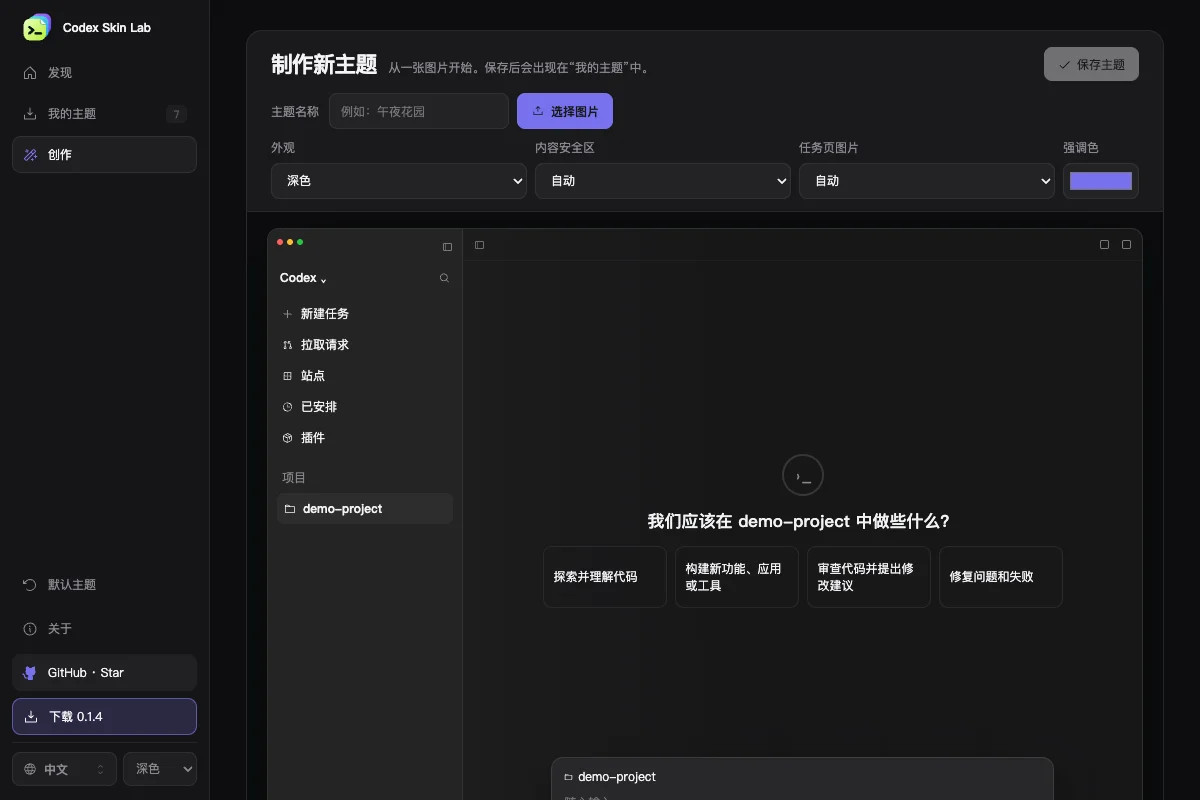The width and height of the screenshot is (1200, 800).
Task: Click the GitHub · Star button
Action: click(104, 673)
